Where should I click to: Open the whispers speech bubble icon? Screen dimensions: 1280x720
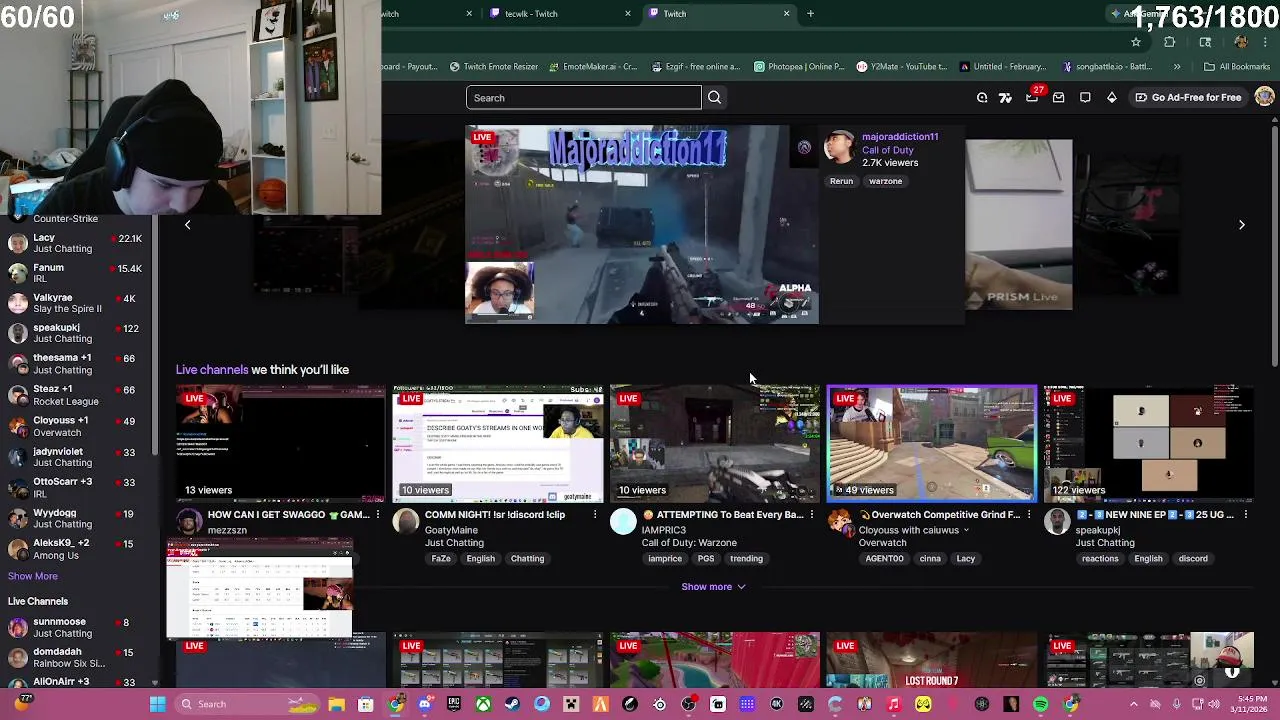tap(1085, 98)
